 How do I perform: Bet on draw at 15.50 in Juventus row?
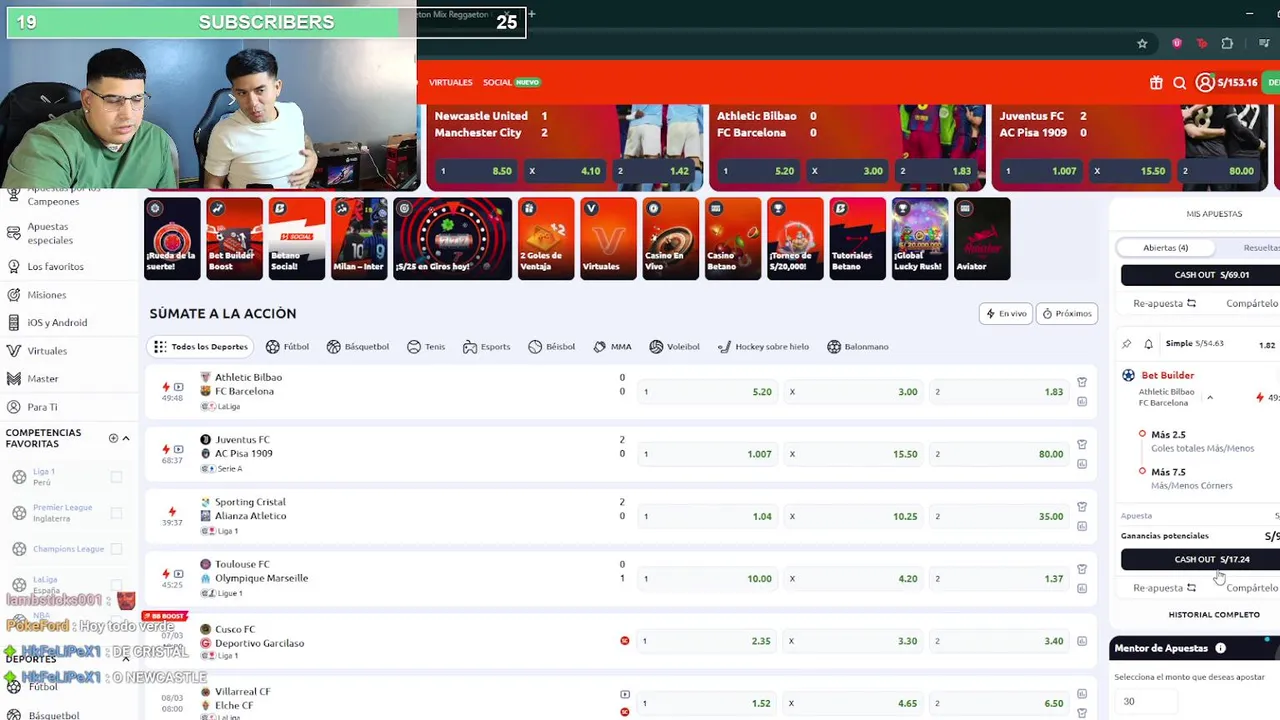(x=854, y=454)
